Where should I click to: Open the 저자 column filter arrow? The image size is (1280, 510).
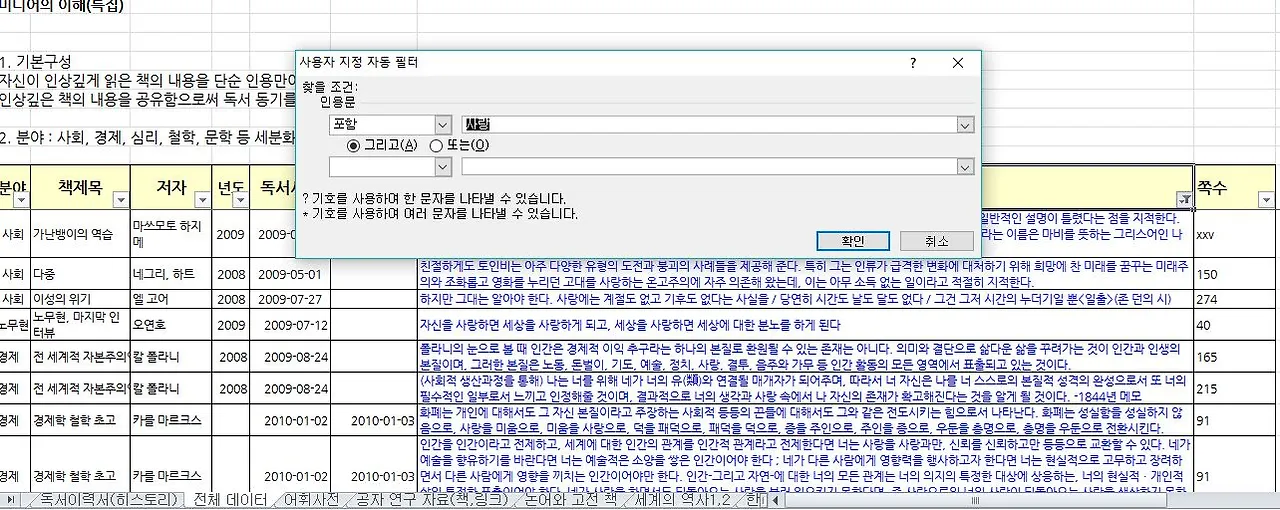[203, 200]
